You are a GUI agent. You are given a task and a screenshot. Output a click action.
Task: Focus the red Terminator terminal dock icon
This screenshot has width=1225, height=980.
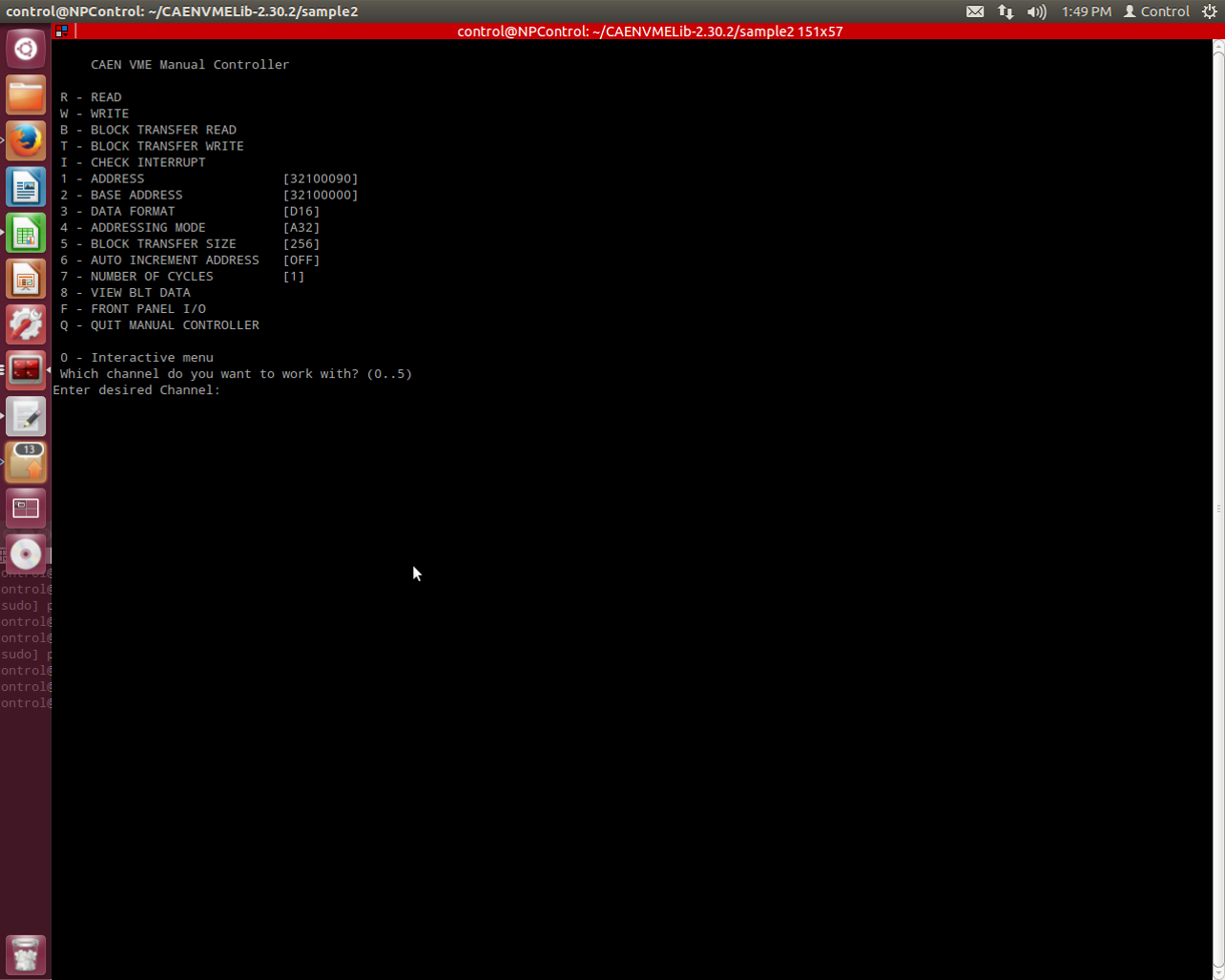click(26, 370)
